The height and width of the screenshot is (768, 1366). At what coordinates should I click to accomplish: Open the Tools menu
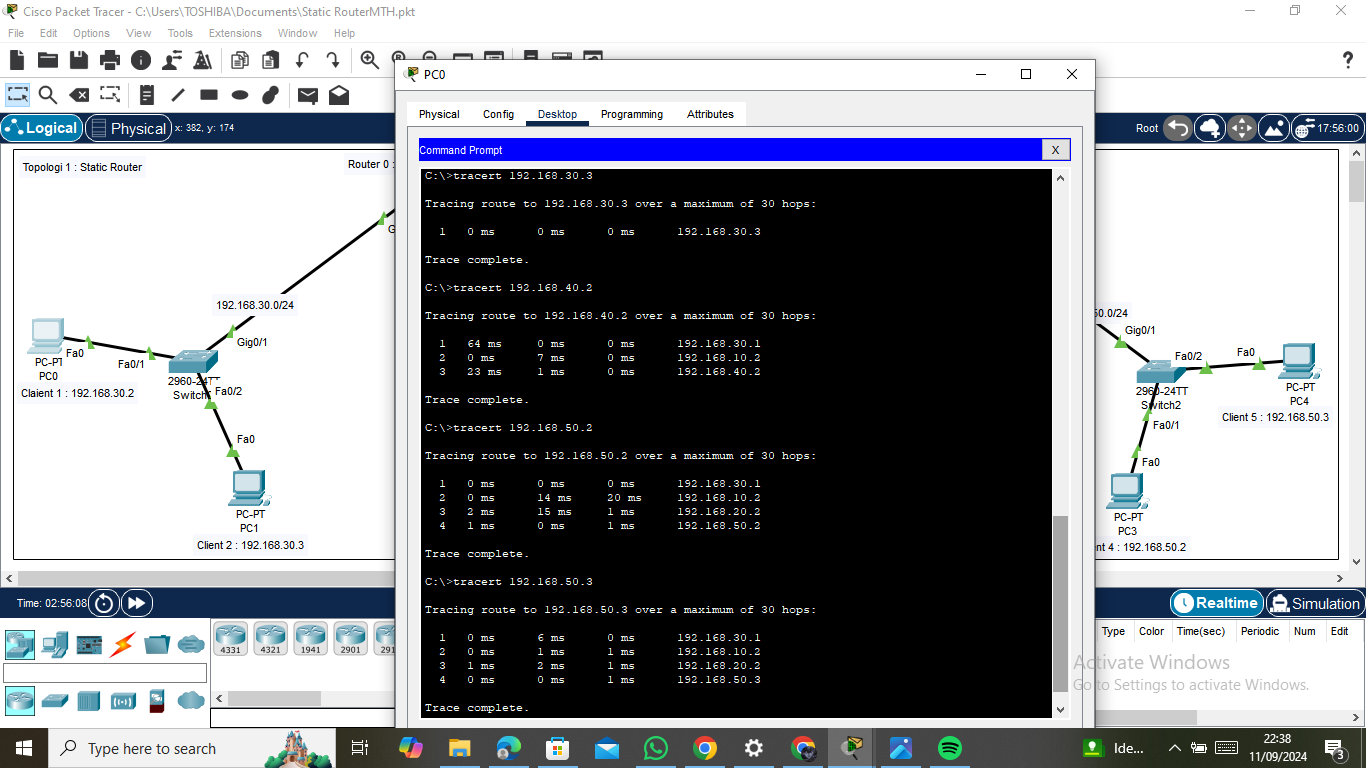tap(180, 33)
